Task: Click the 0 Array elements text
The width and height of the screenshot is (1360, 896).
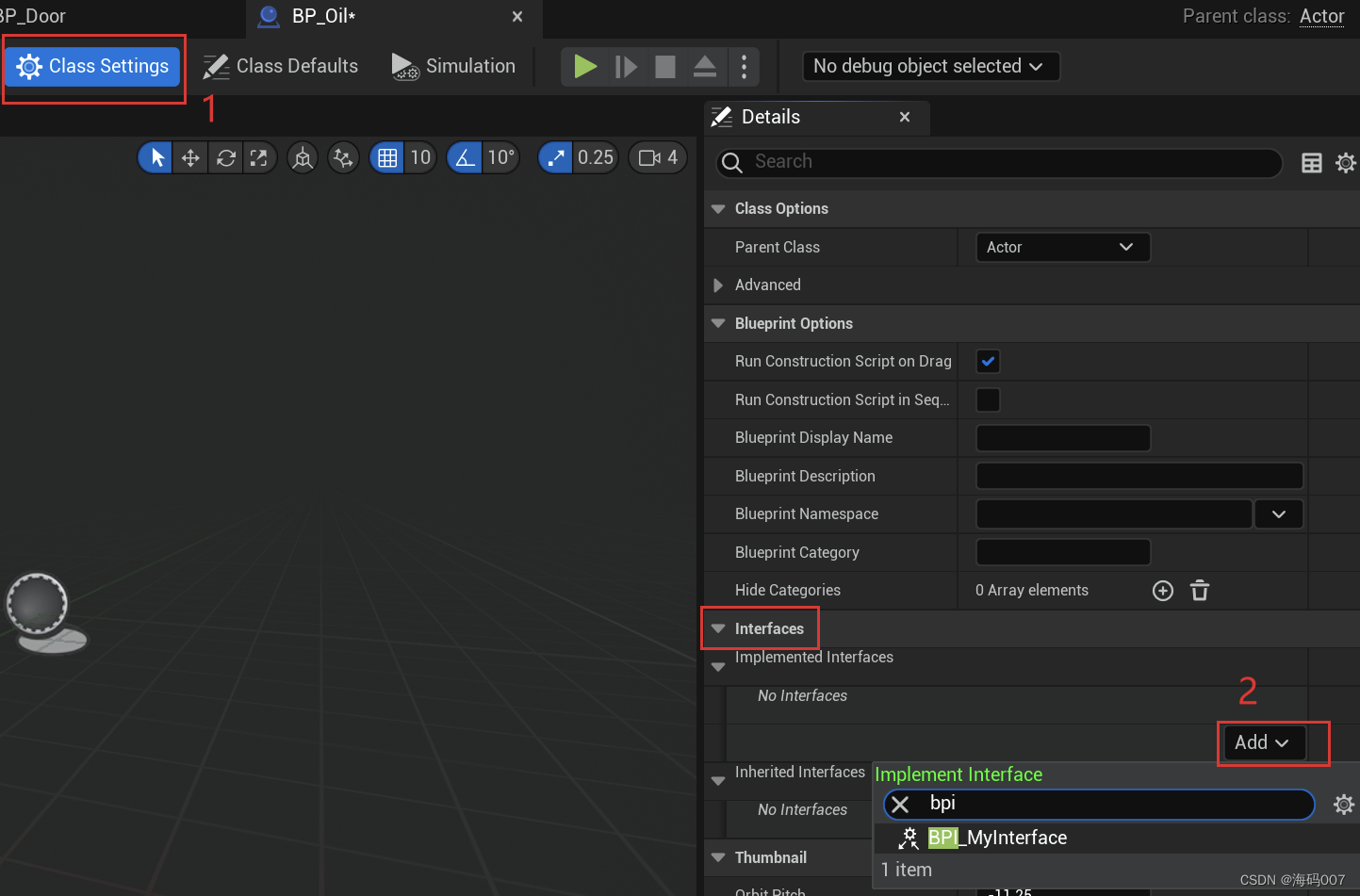Action: click(1032, 591)
